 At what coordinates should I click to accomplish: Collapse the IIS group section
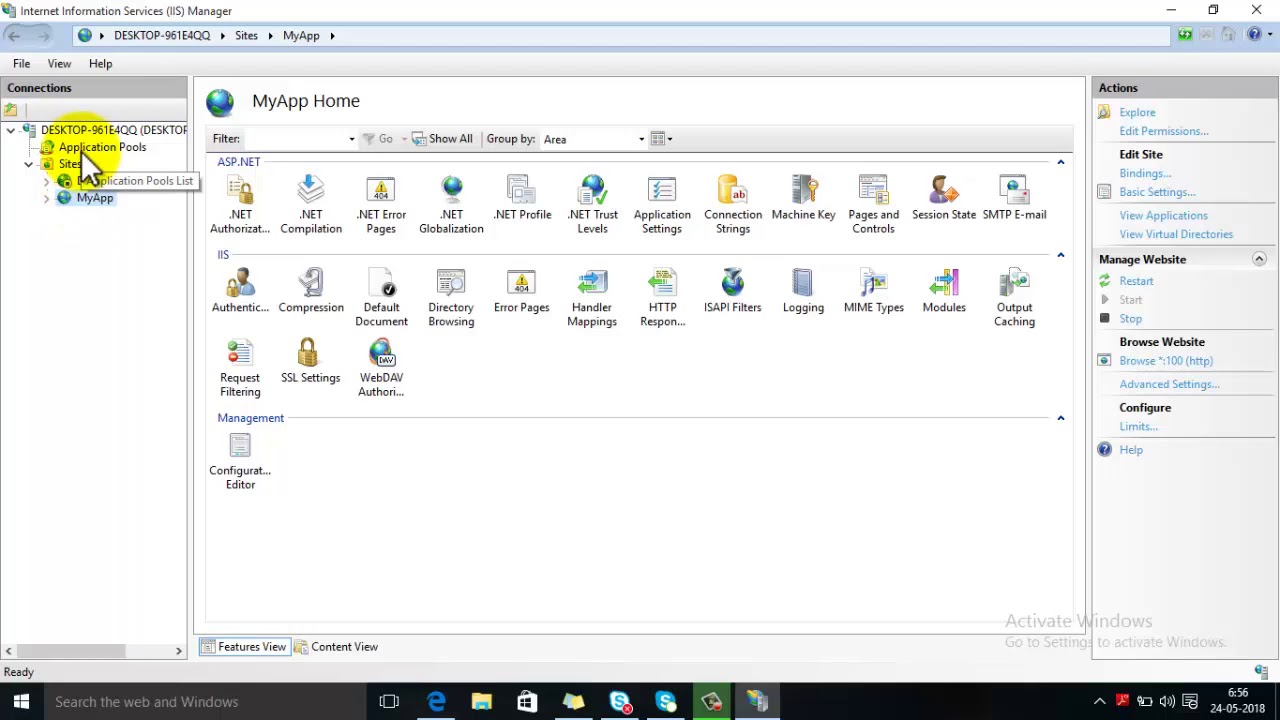click(1061, 255)
